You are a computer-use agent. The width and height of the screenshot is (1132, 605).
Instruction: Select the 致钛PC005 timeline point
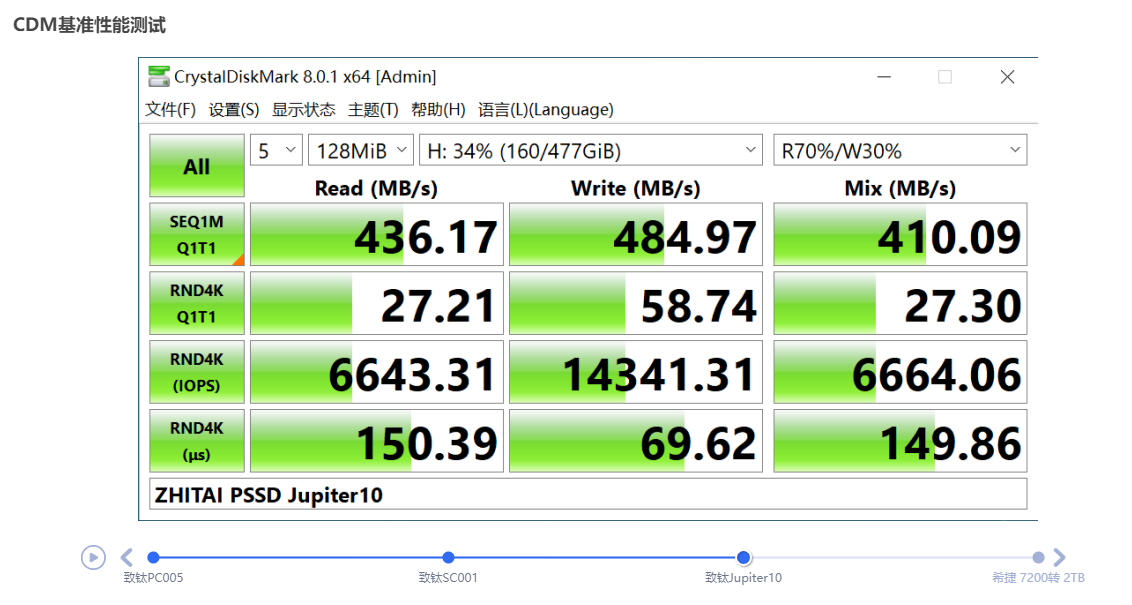[153, 557]
